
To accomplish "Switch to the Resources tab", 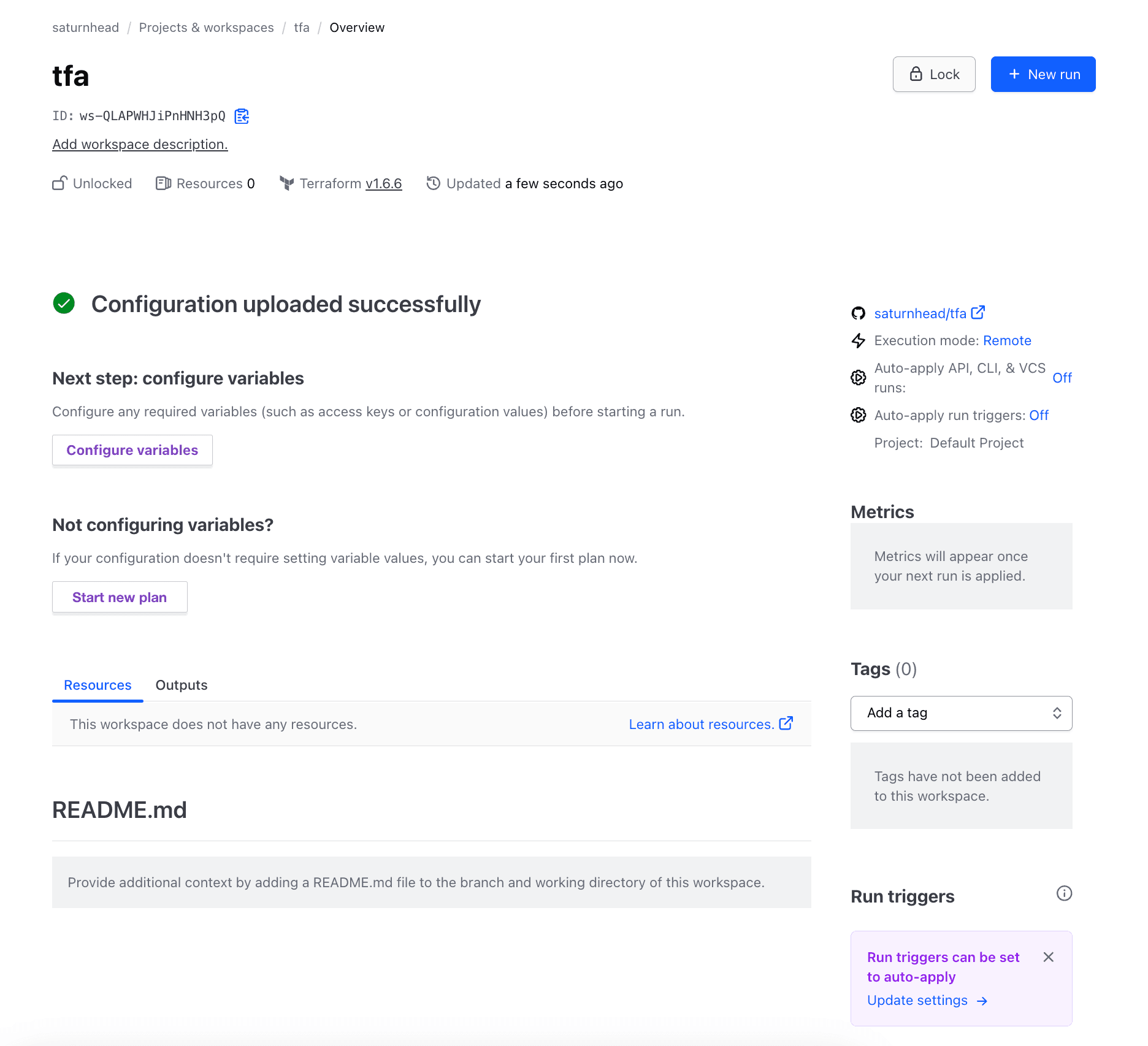I will click(x=98, y=685).
